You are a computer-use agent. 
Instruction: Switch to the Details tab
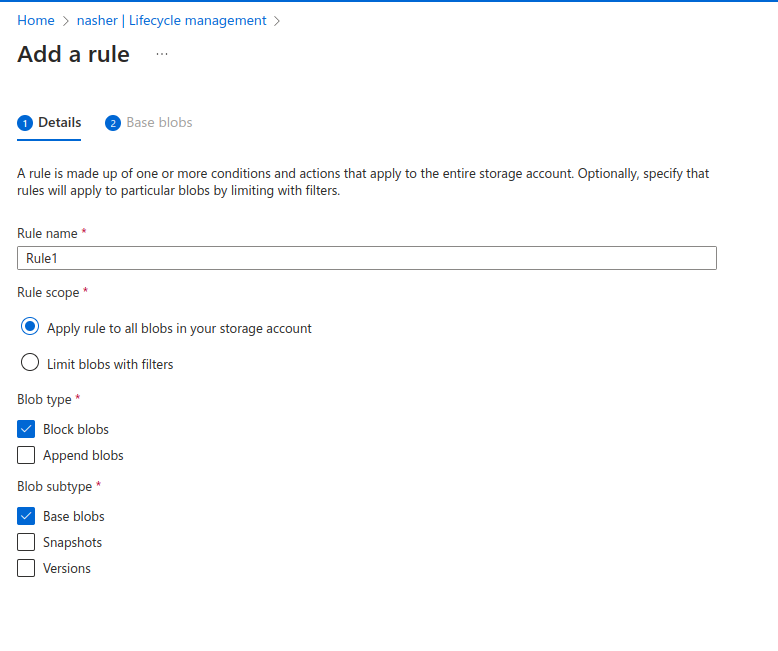pyautogui.click(x=59, y=122)
